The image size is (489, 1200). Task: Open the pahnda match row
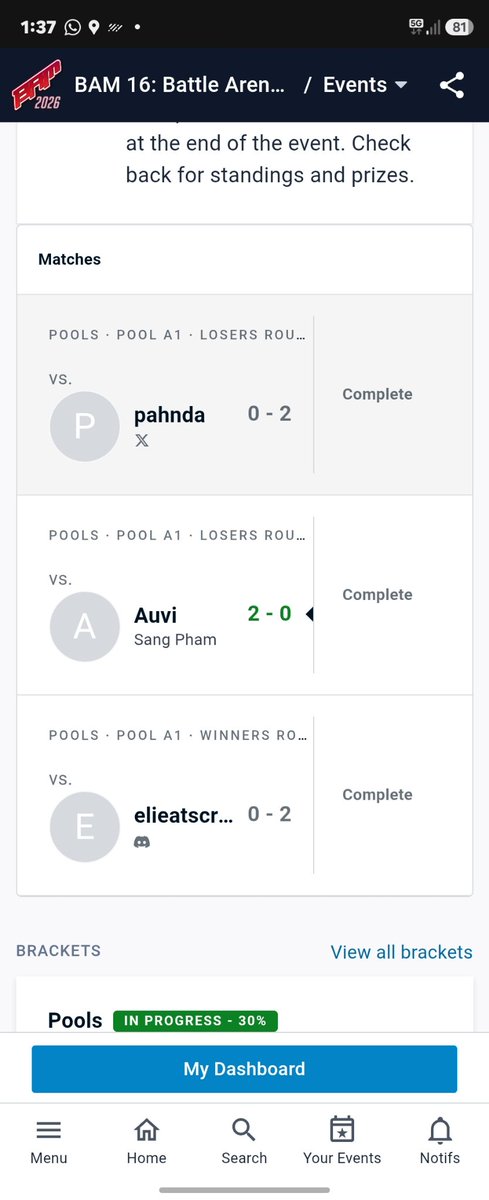point(244,395)
